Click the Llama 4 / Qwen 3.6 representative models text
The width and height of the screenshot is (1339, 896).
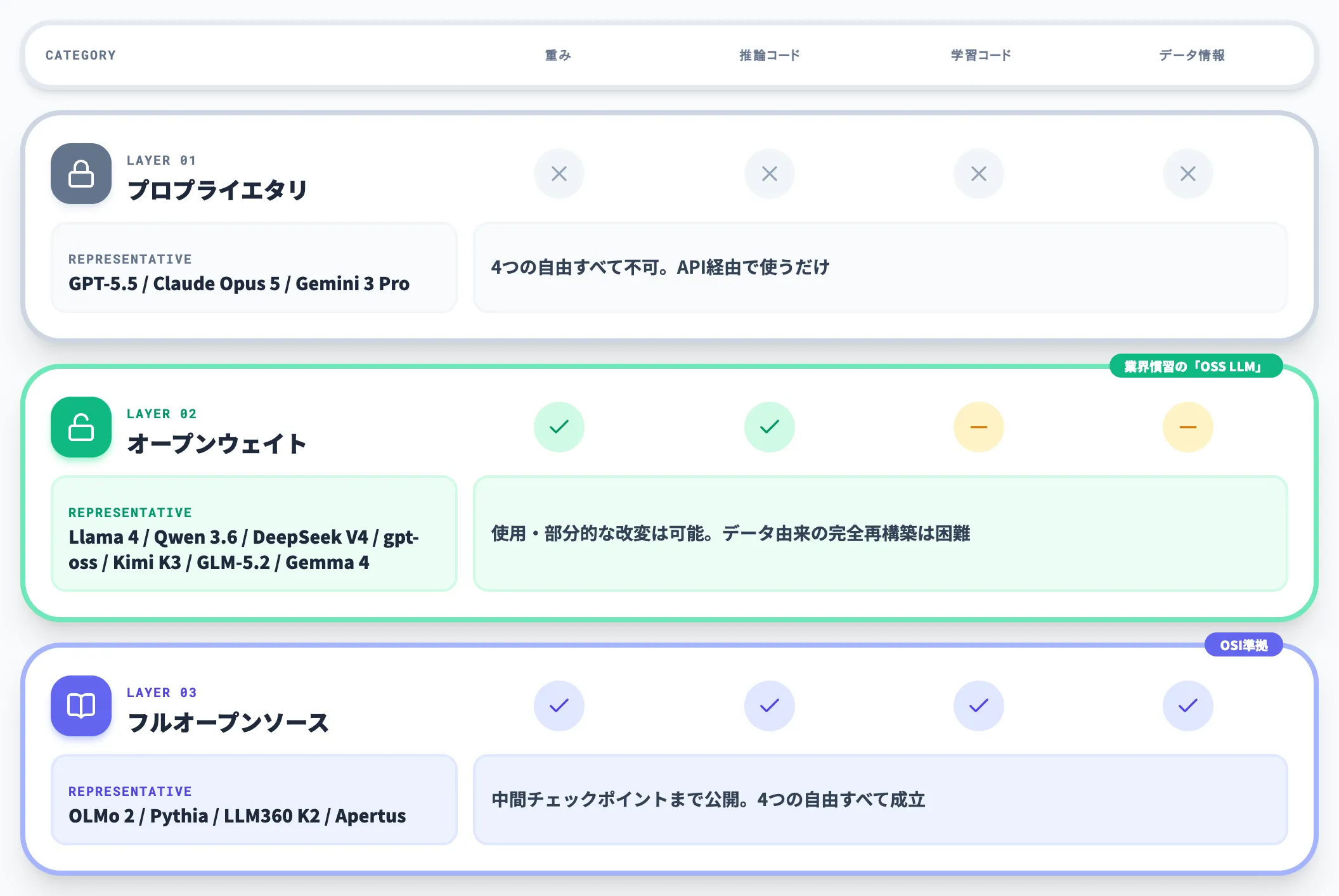243,549
